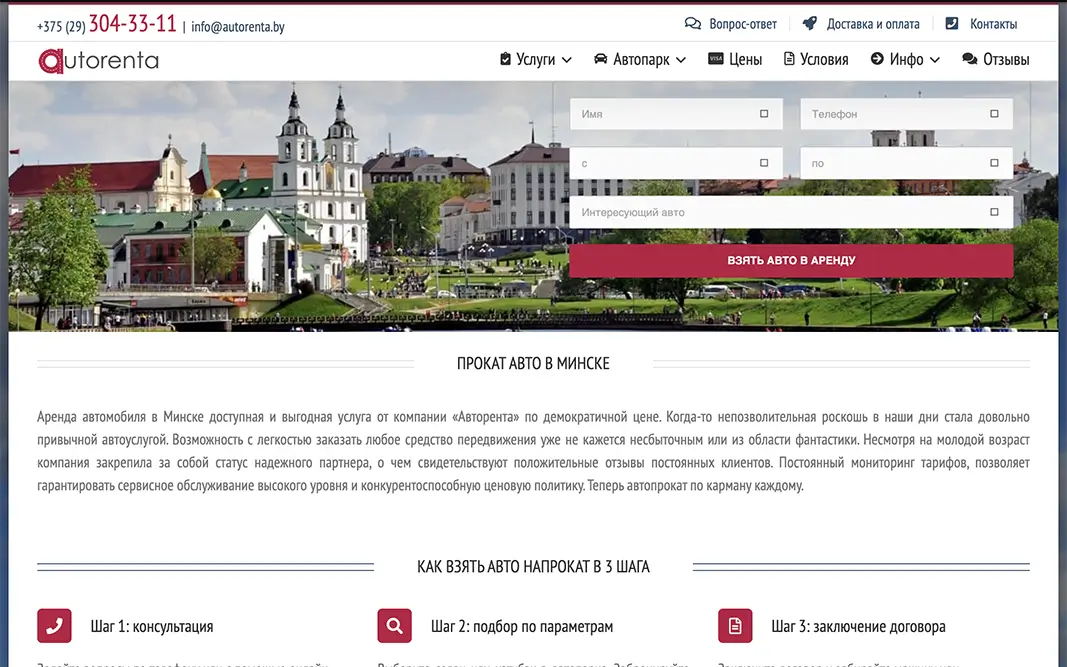Click the square in Интересующий авто field
This screenshot has width=1067, height=667.
[x=994, y=212]
